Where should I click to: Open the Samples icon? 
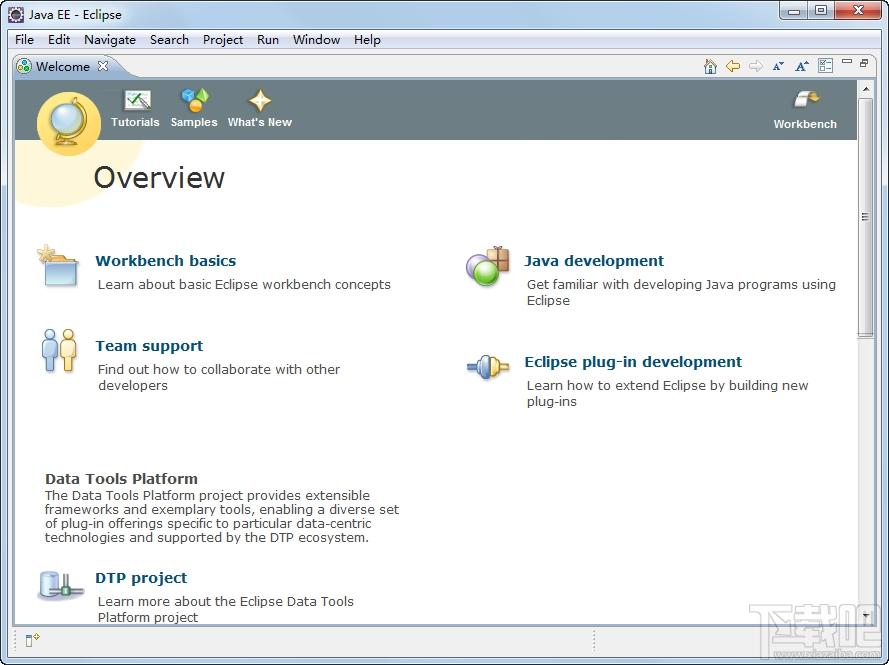point(194,100)
